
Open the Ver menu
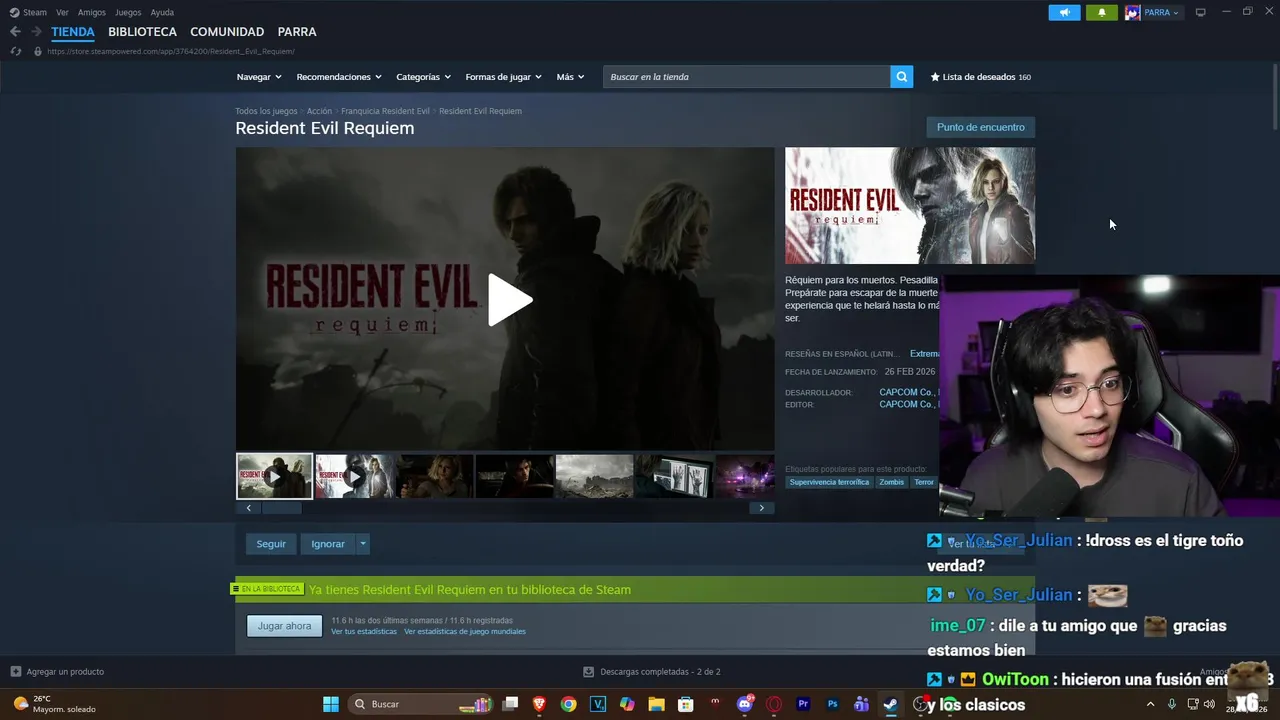click(62, 12)
